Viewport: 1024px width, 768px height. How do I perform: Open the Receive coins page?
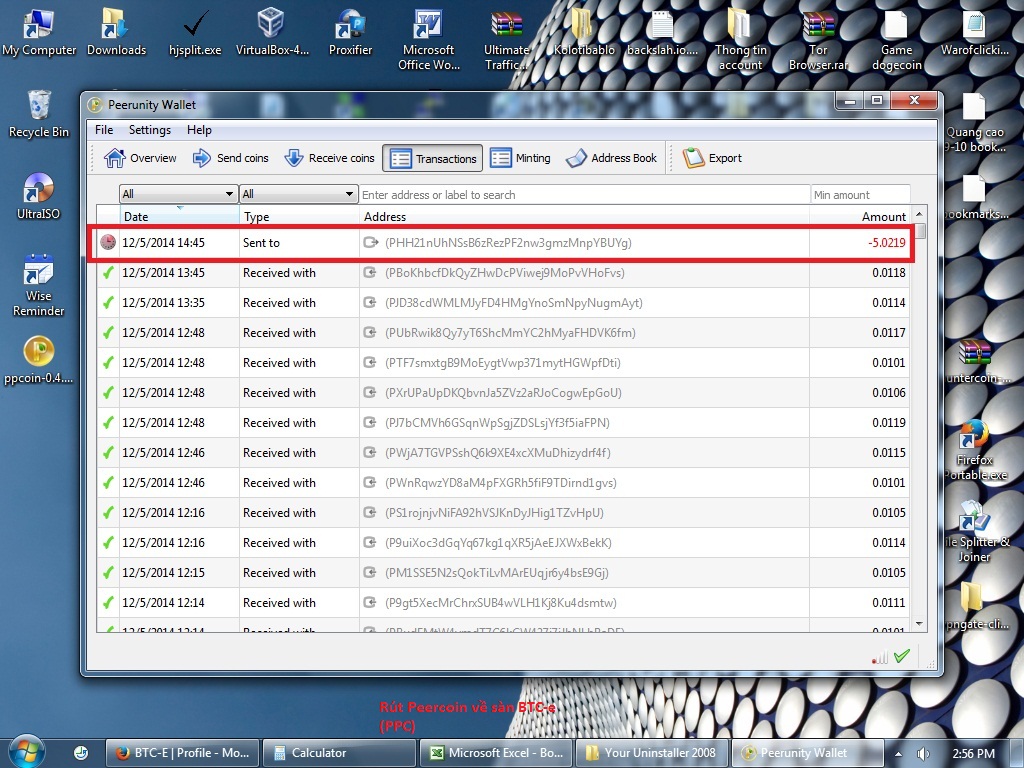329,158
